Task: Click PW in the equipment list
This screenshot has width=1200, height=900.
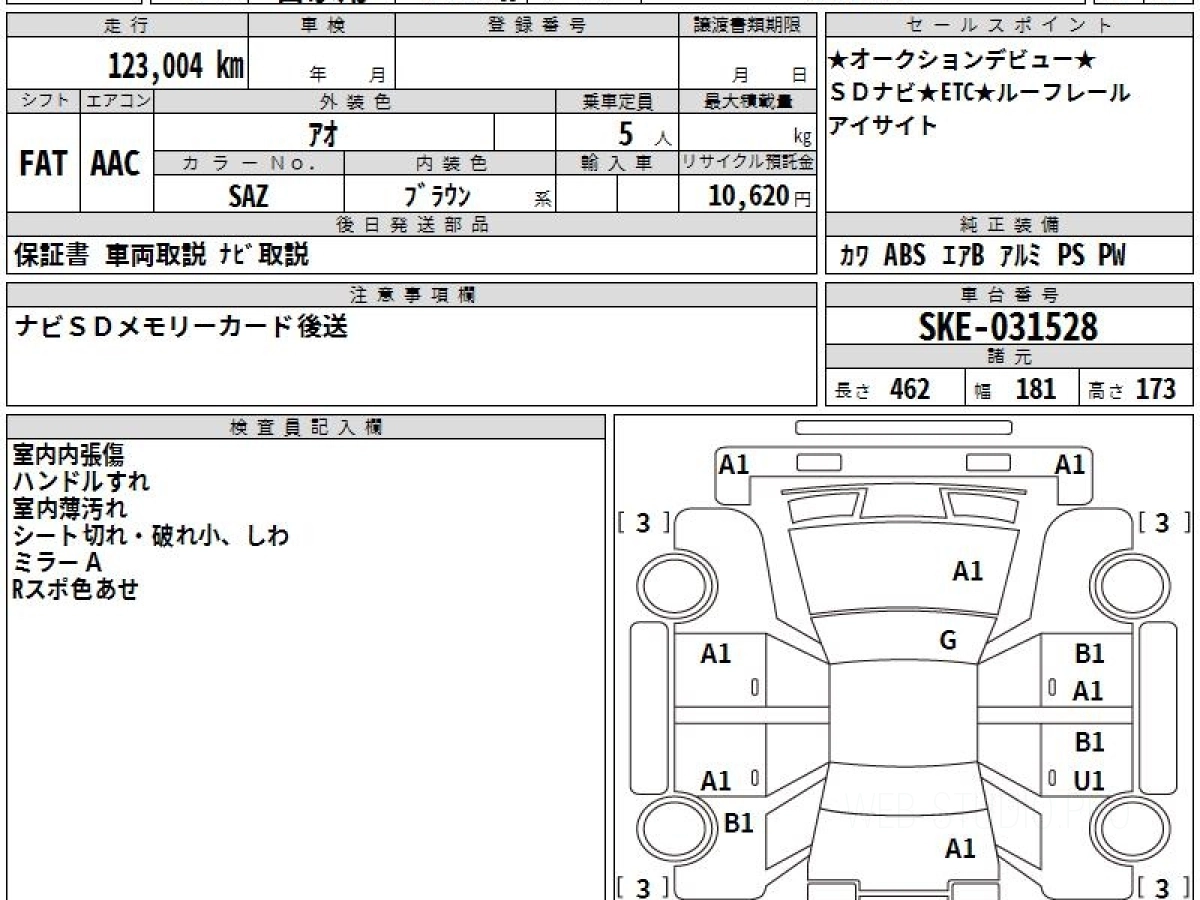Action: (x=1112, y=256)
